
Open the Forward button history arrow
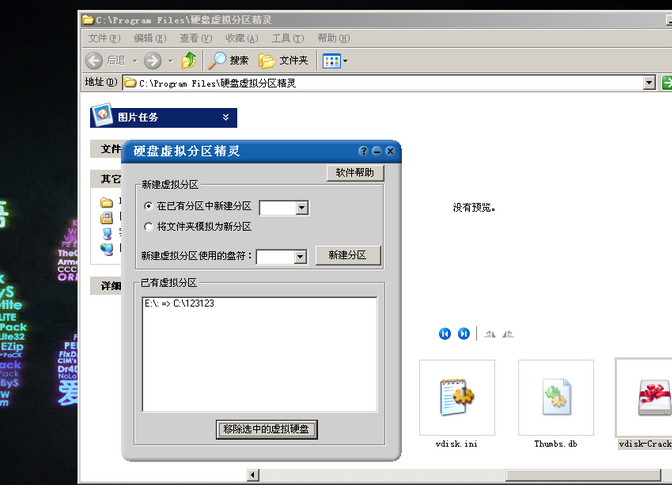click(170, 61)
